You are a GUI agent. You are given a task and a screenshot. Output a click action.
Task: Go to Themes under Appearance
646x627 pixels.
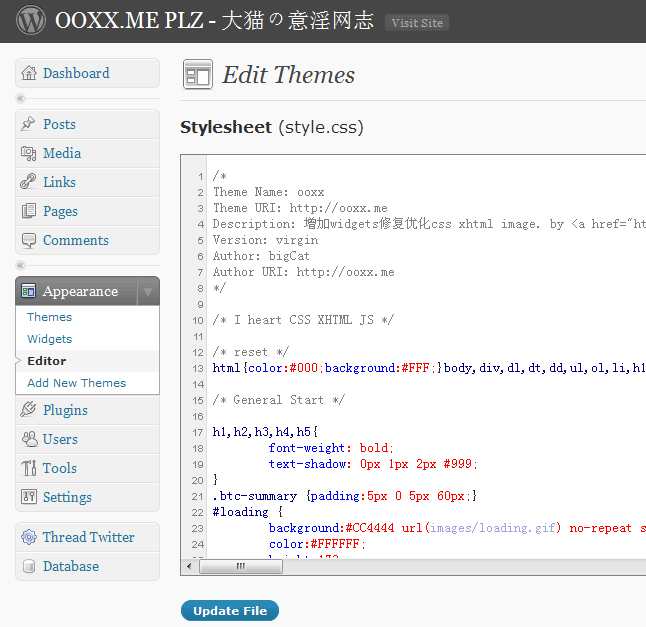[49, 317]
